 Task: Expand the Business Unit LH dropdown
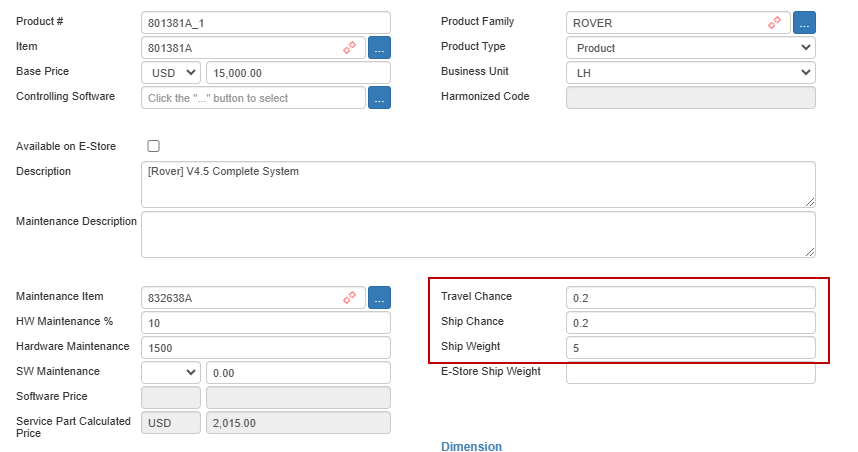tap(691, 73)
